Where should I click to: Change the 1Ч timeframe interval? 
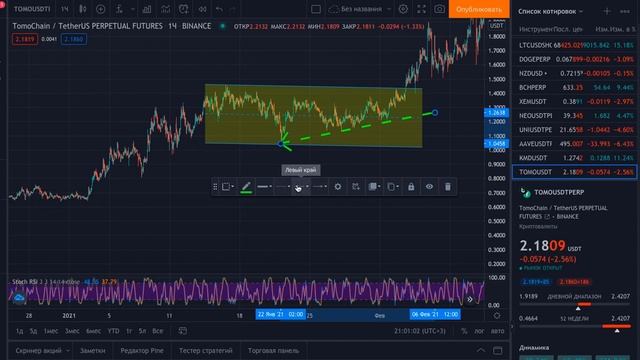click(64, 9)
